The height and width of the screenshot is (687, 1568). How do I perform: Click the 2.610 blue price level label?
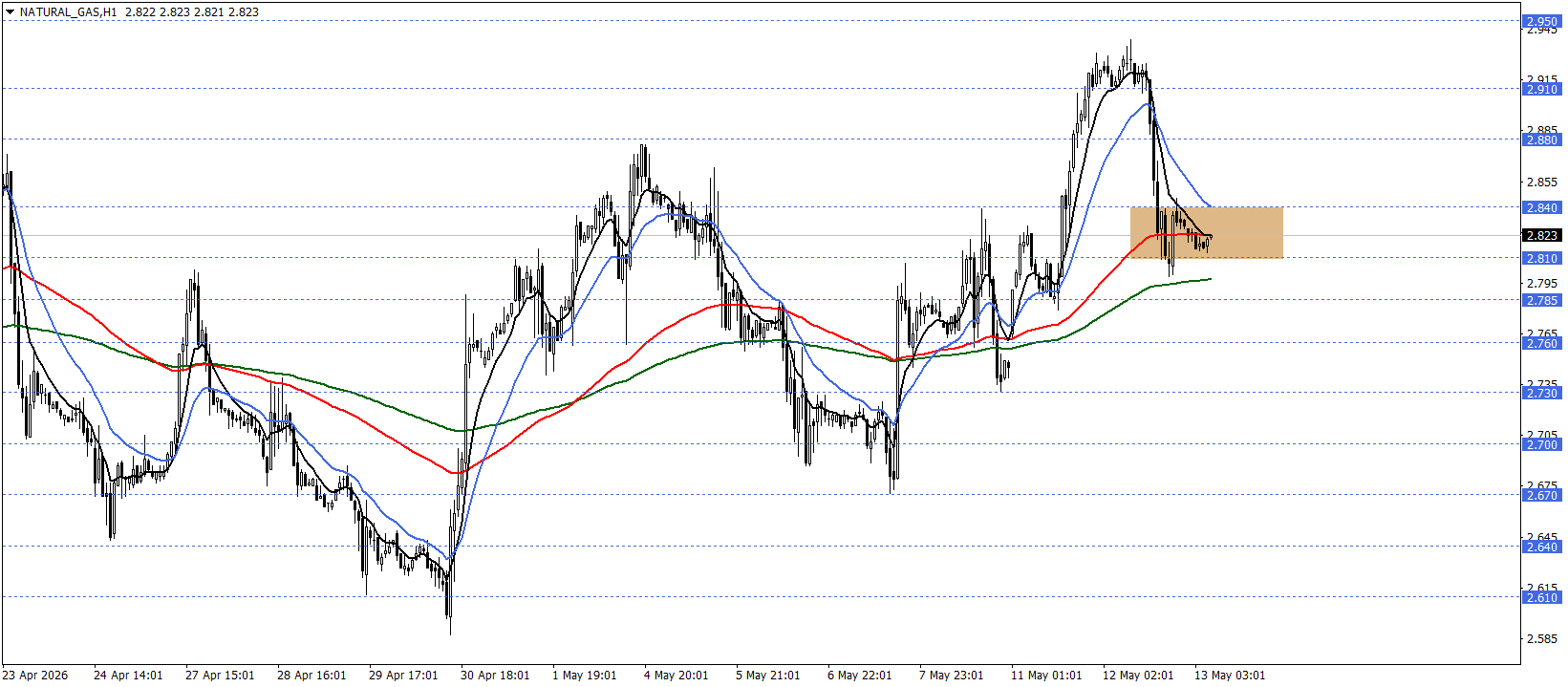click(1541, 597)
